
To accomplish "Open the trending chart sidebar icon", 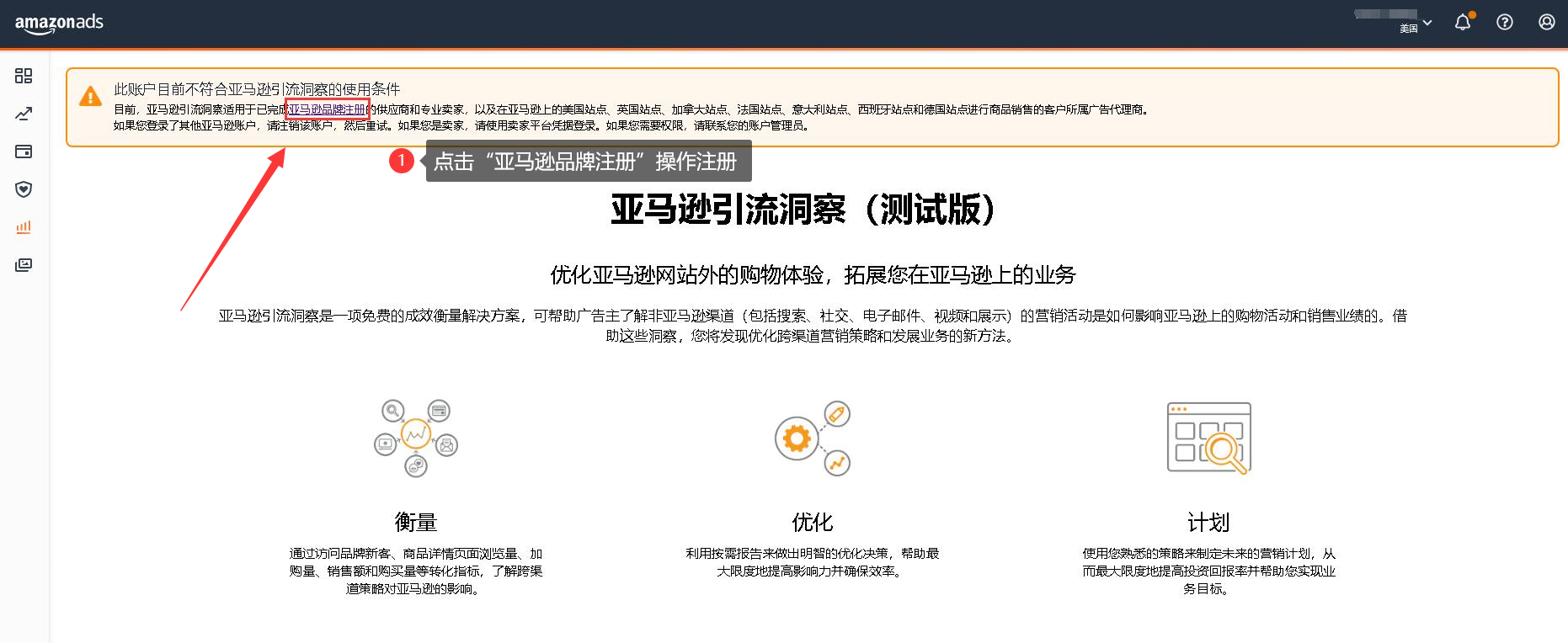I will (24, 114).
